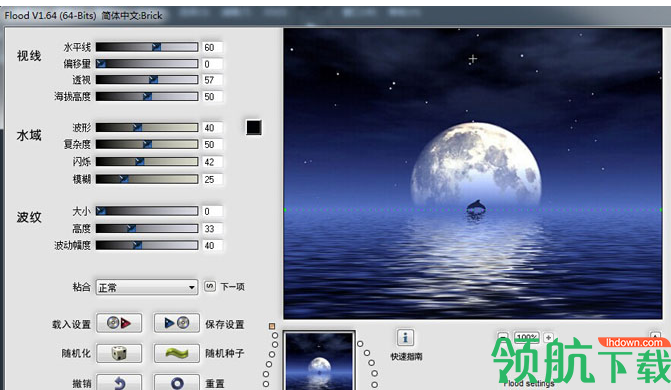
Task: Zoom out with the minus button
Action: [x=503, y=337]
